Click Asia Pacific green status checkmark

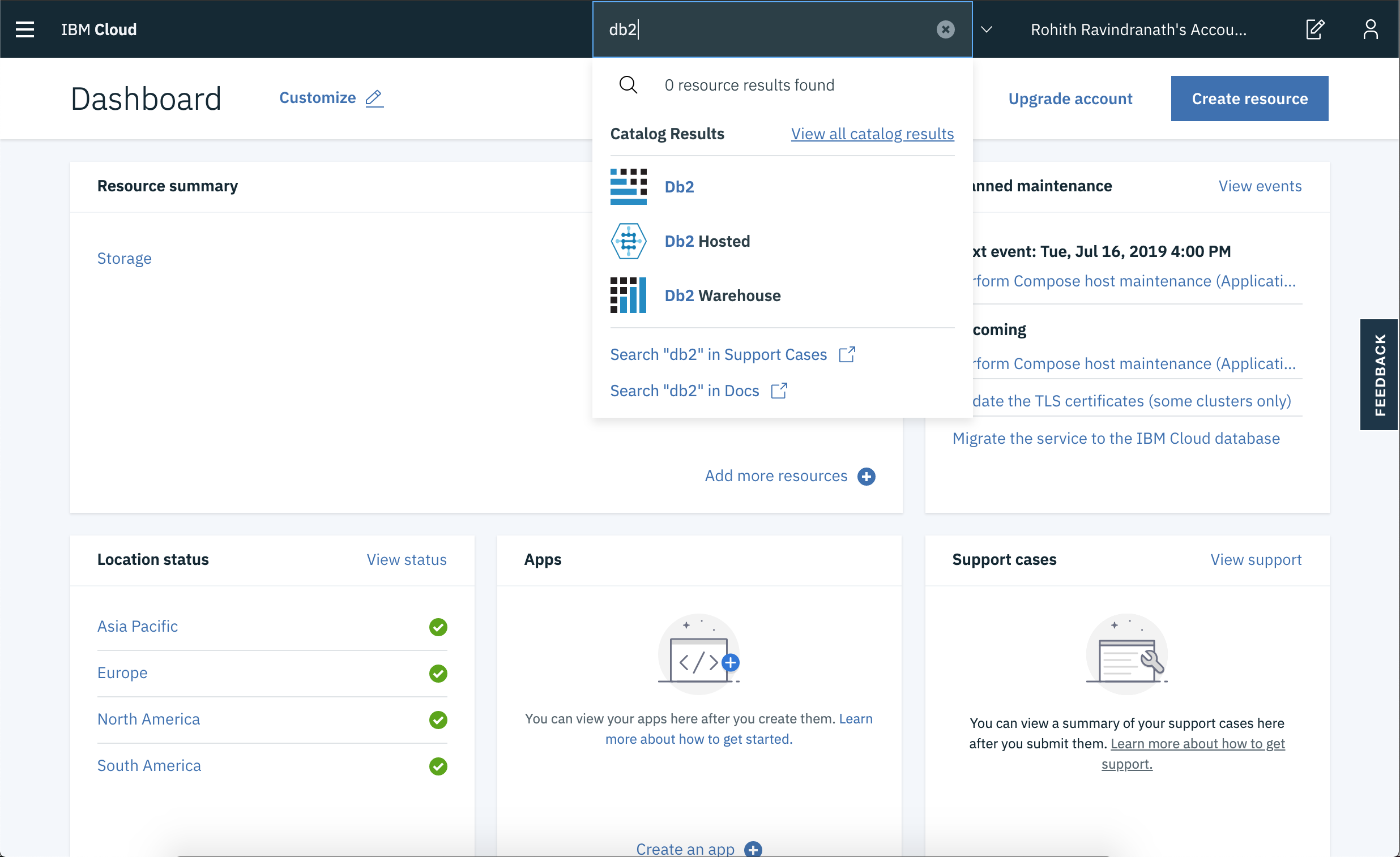coord(438,627)
